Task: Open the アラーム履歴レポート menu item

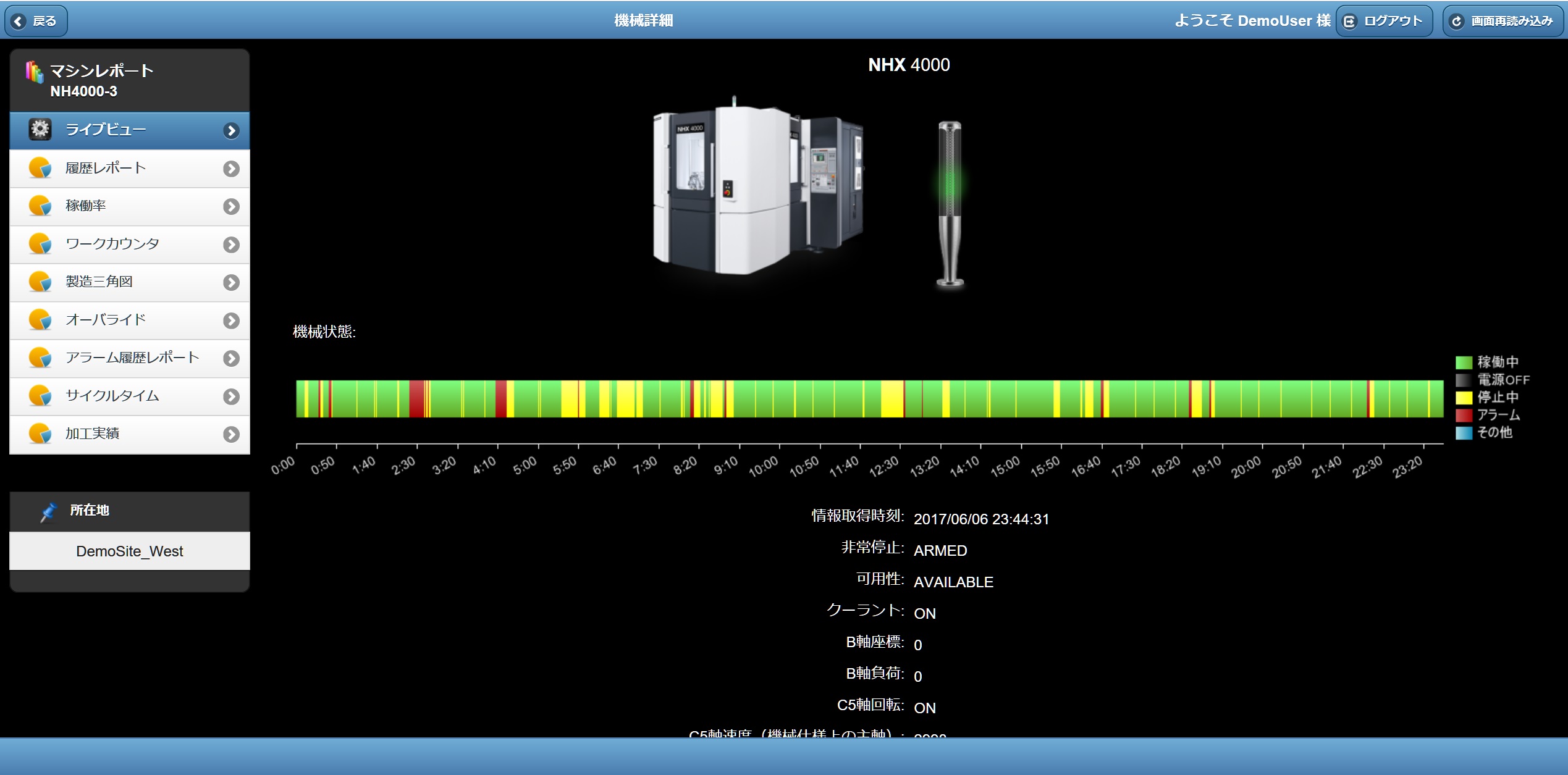Action: click(130, 358)
